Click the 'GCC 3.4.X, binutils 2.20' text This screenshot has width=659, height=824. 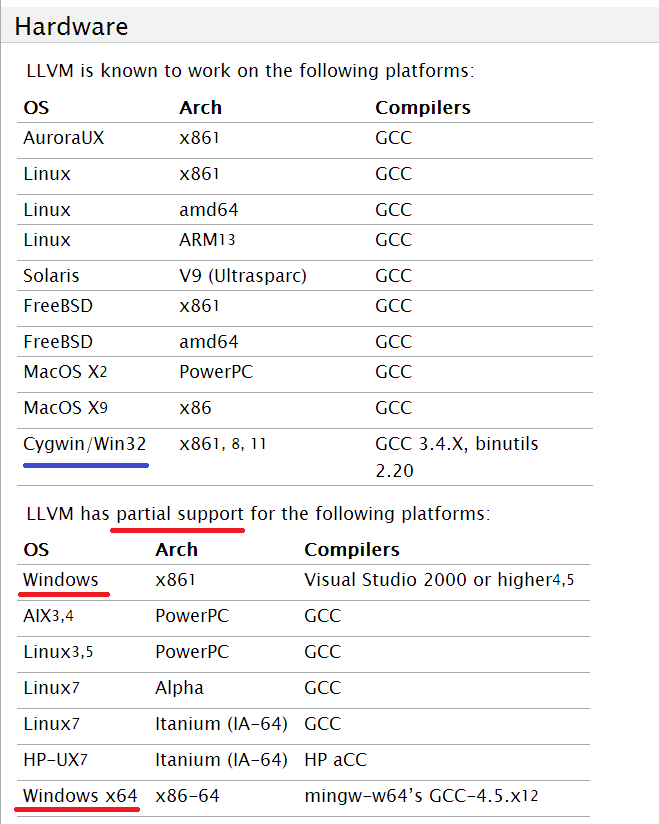point(457,457)
